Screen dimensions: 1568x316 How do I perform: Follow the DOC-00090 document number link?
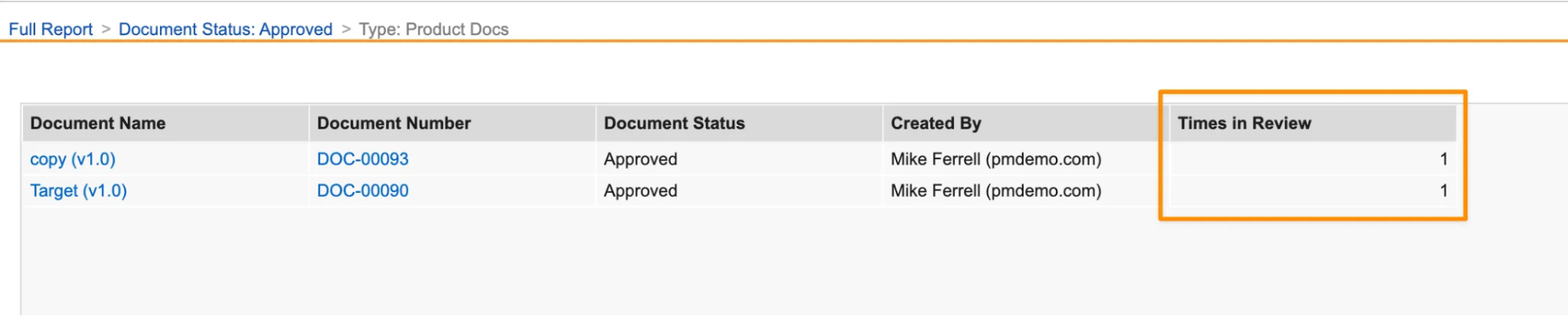[x=362, y=191]
